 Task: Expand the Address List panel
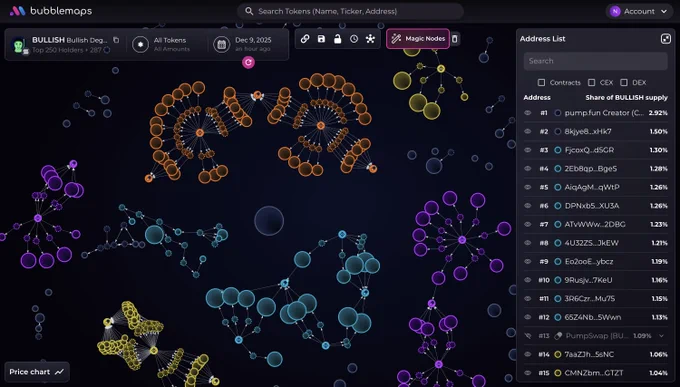[x=665, y=39]
